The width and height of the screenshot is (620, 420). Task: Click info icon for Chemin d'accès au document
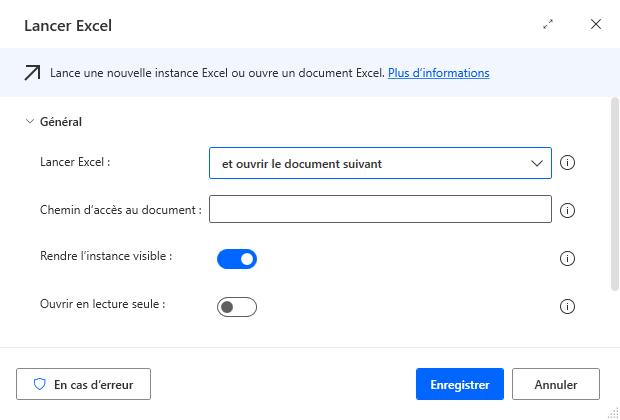tap(567, 210)
